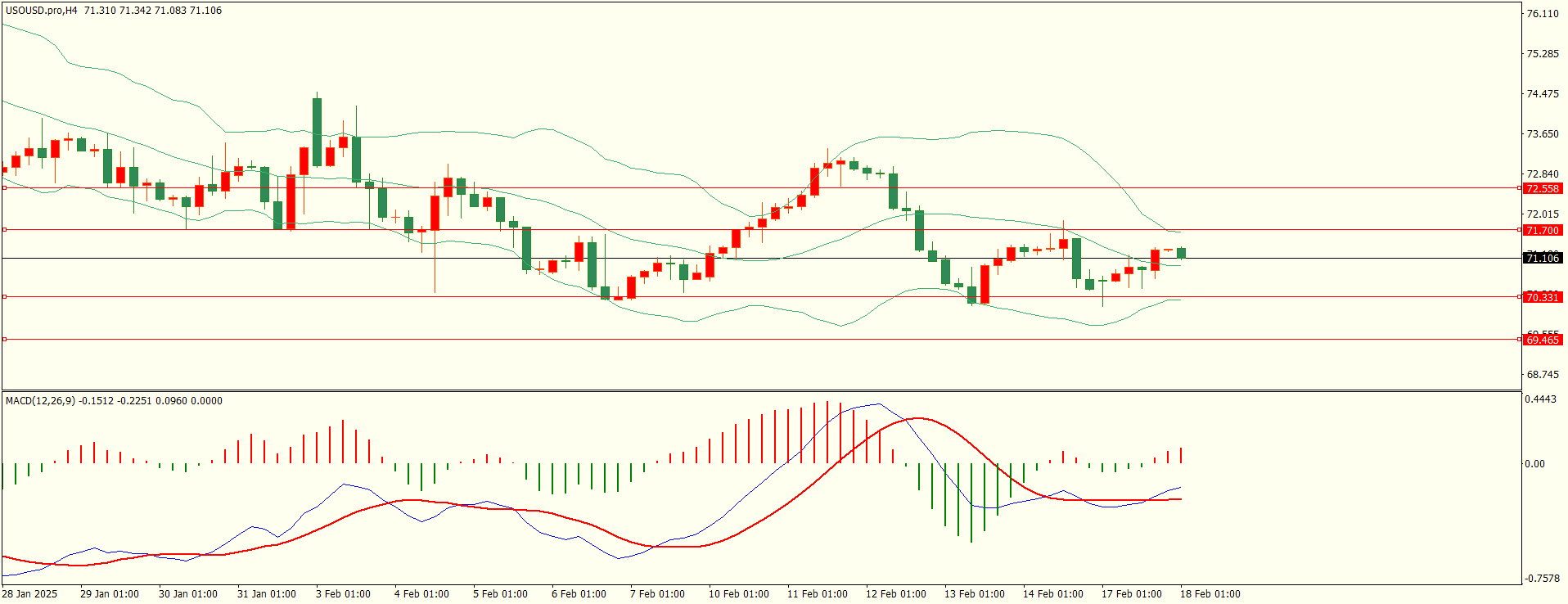Click the 0.4443 MACD scale value
This screenshot has height=604, width=1568.
(1541, 399)
